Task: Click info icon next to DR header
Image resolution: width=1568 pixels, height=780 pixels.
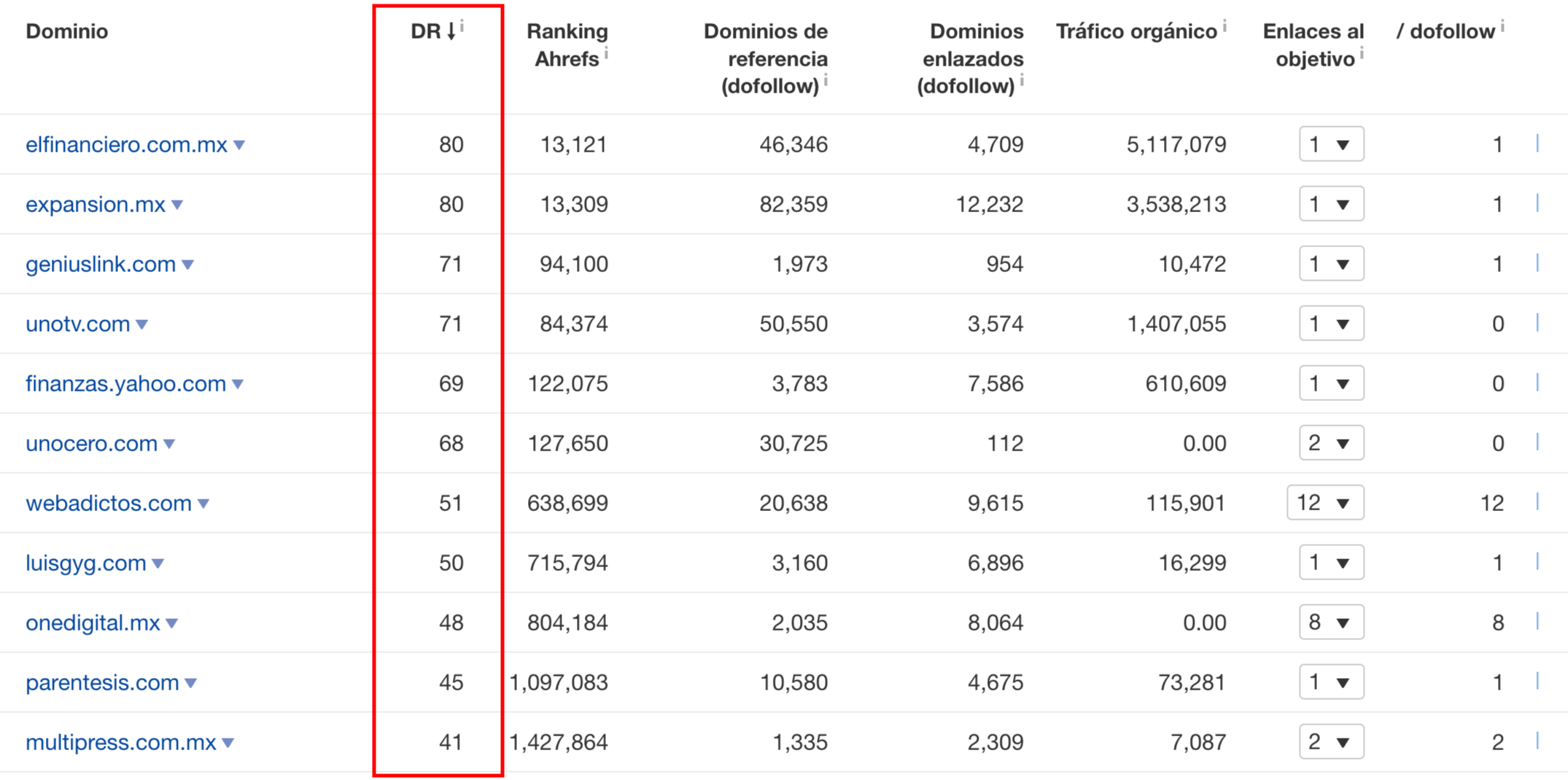Action: coord(462,26)
